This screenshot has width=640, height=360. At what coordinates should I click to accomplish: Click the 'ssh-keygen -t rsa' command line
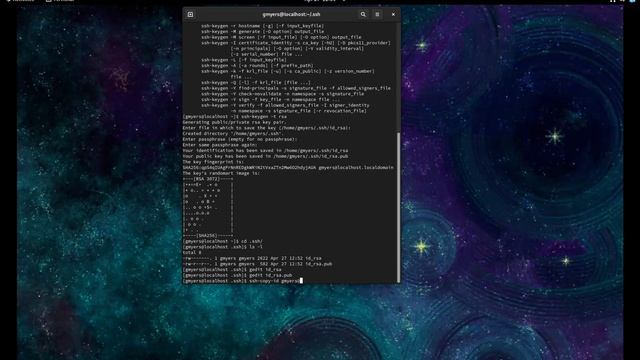tap(235, 117)
